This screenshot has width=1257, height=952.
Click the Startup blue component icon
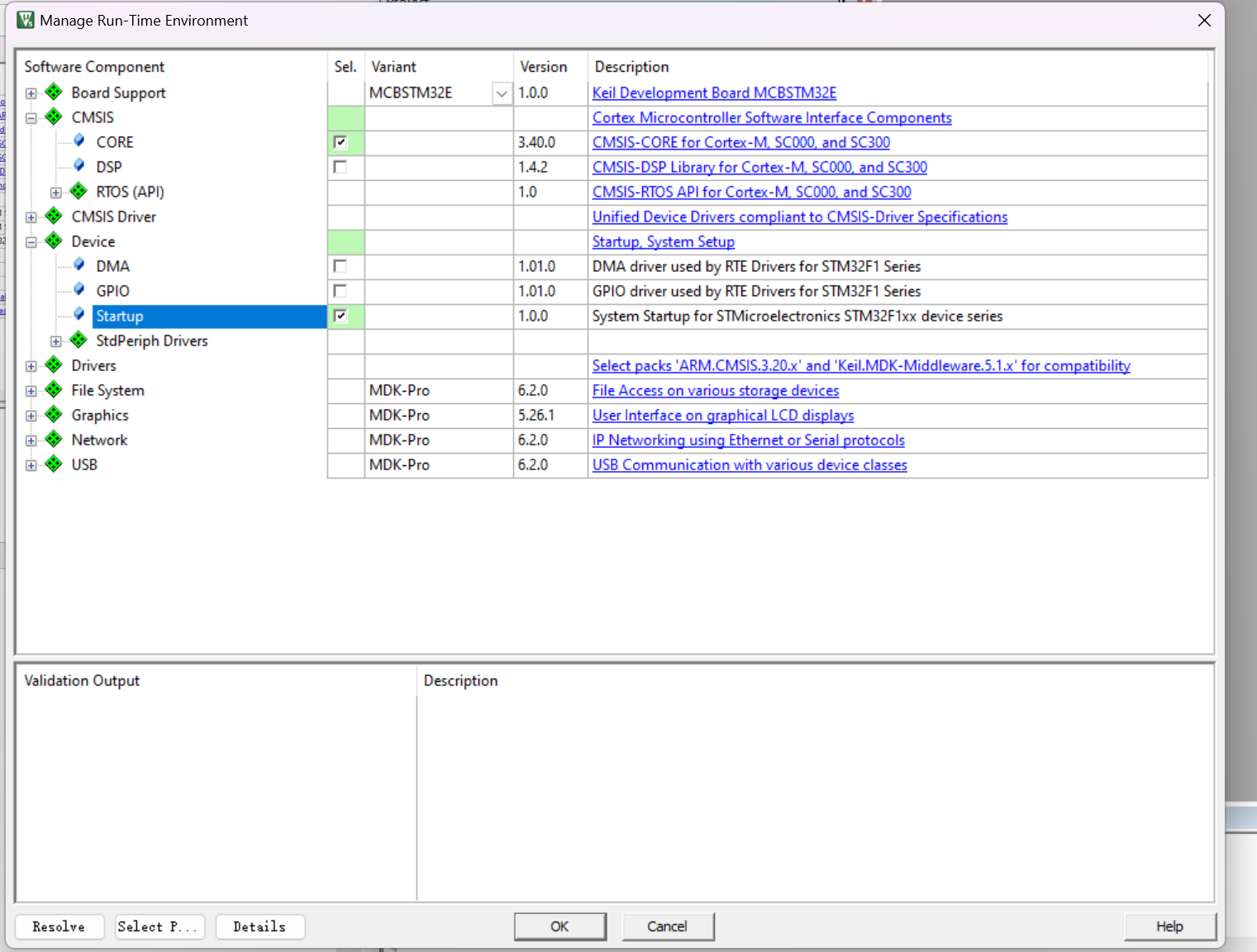tap(79, 314)
